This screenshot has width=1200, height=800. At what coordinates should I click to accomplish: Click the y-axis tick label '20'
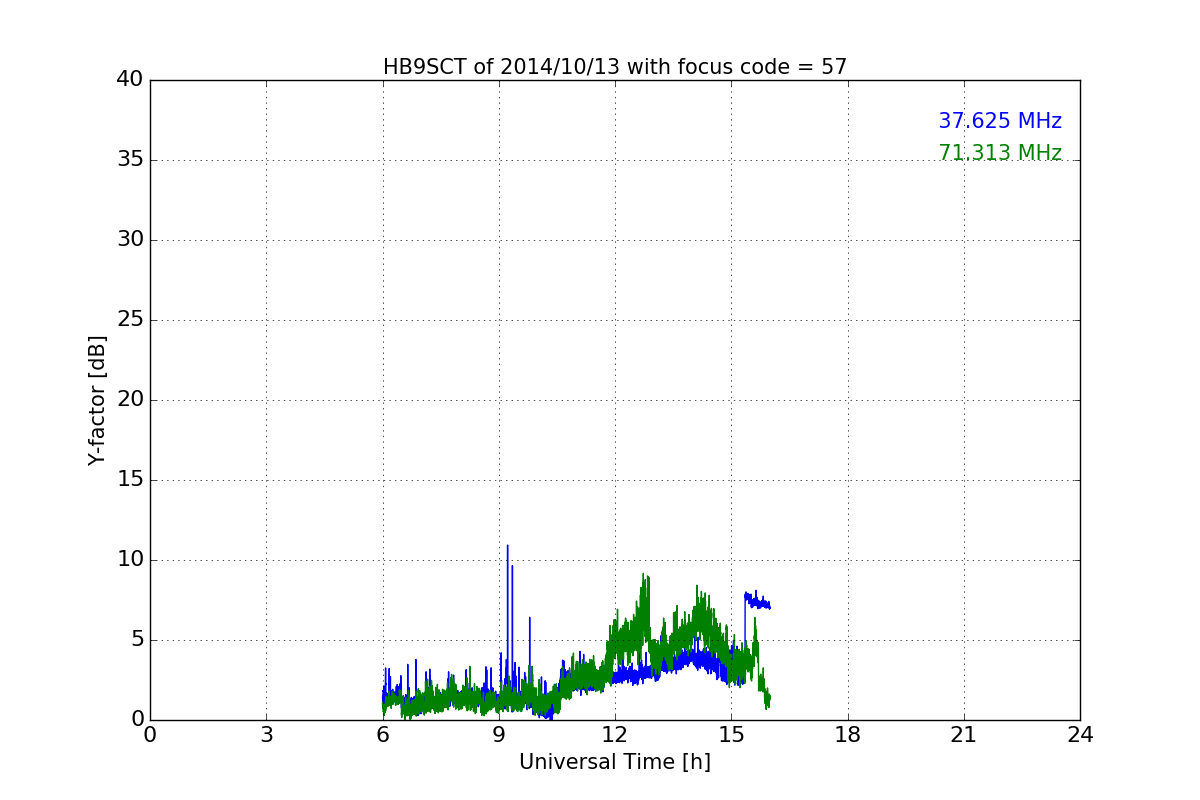130,400
